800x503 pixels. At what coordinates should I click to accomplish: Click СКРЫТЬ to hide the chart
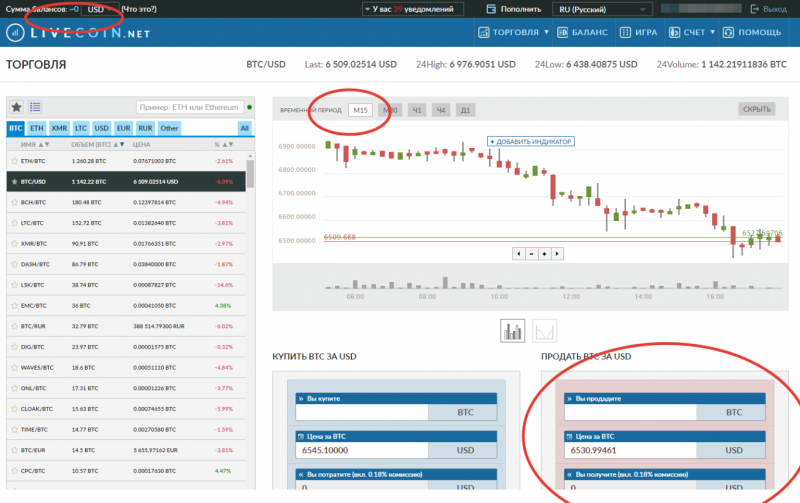tap(757, 109)
